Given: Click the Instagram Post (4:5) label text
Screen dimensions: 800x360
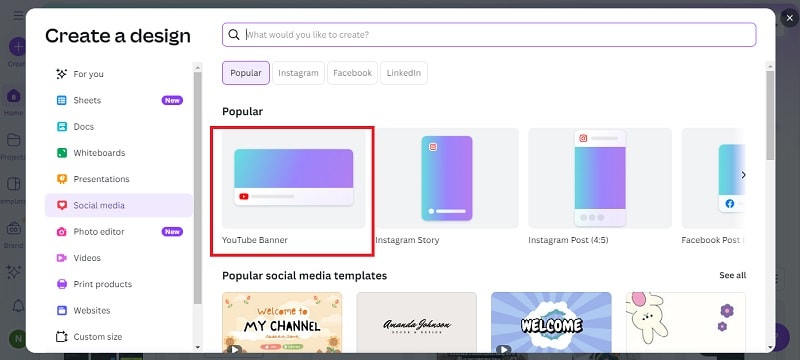Looking at the screenshot, I should pyautogui.click(x=568, y=240).
